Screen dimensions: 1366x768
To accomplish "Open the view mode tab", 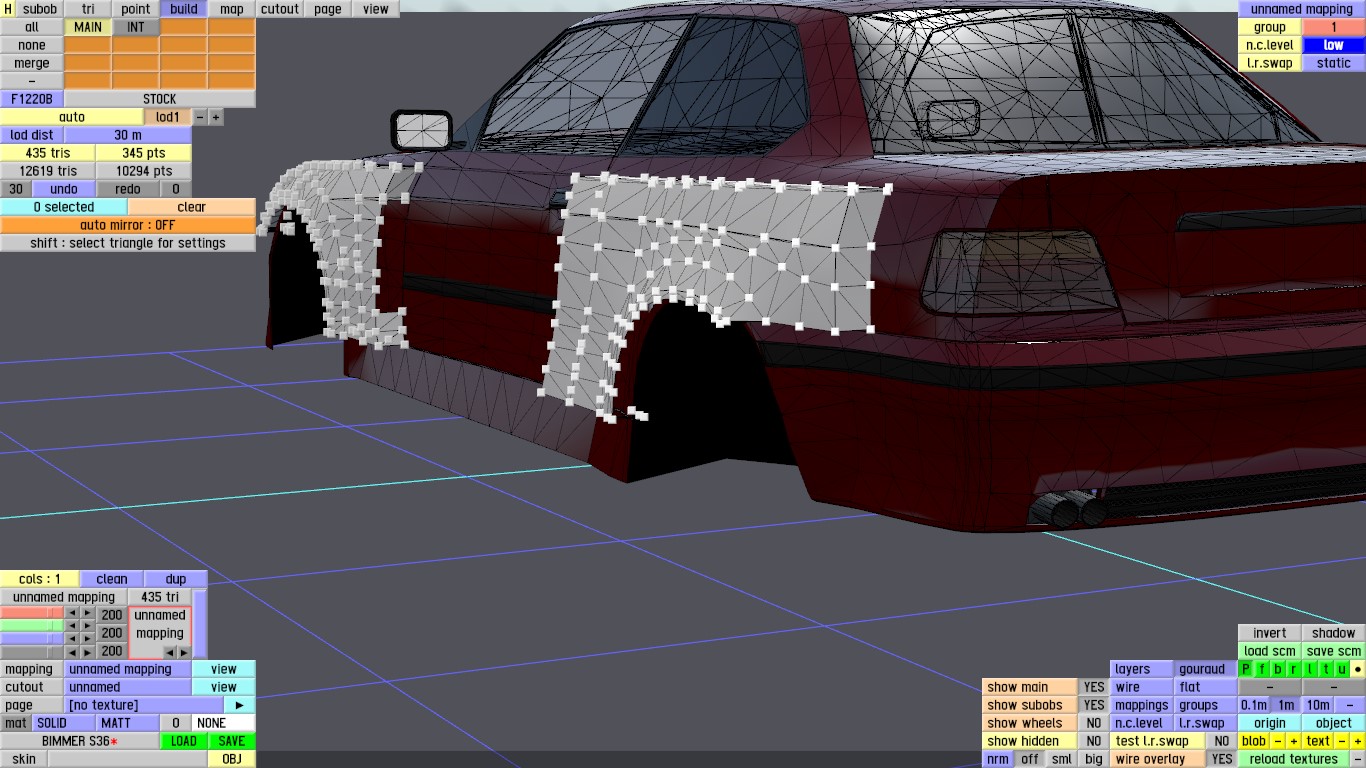I will pos(376,9).
